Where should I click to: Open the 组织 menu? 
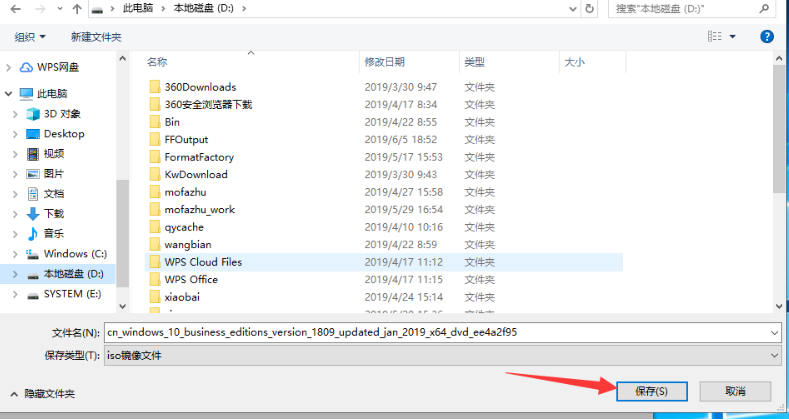point(29,36)
